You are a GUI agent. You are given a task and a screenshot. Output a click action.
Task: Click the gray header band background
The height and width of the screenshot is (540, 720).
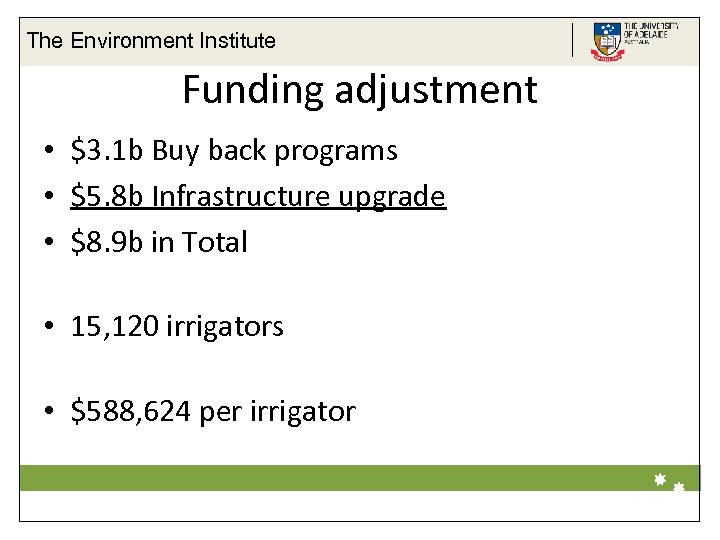click(420, 42)
